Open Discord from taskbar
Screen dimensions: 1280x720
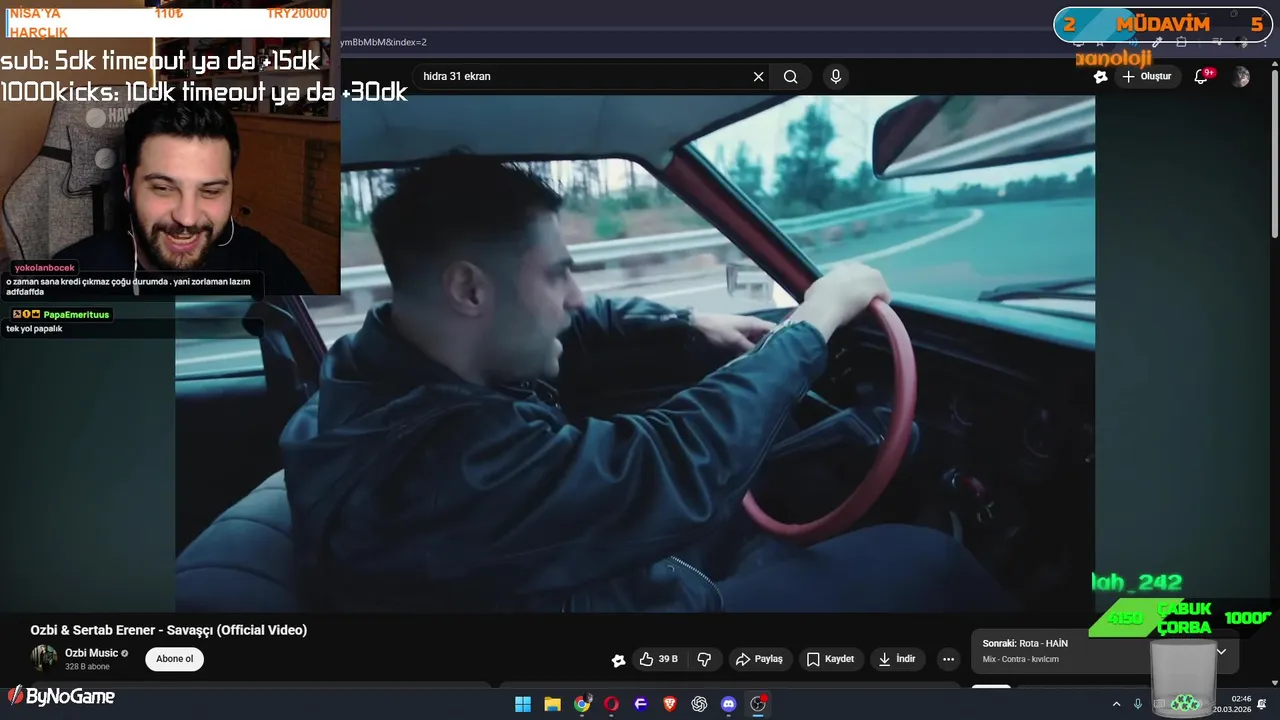[x=729, y=704]
